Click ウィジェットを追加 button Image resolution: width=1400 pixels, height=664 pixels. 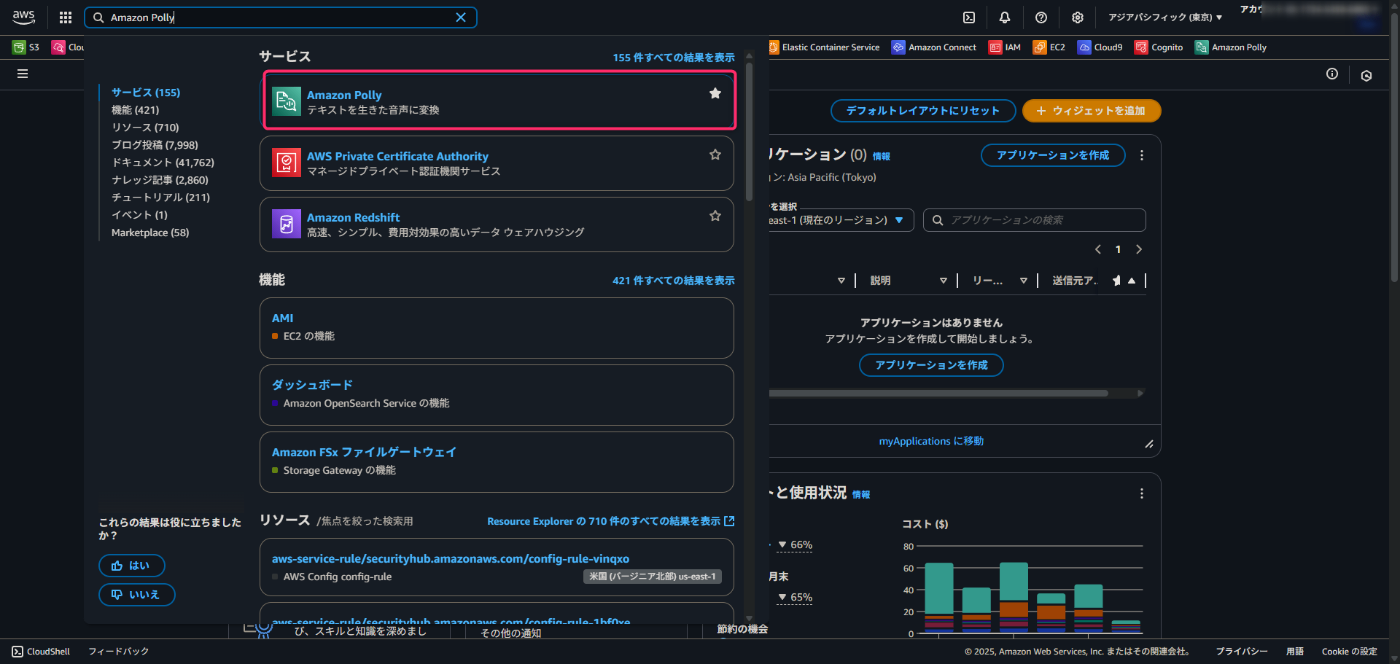[x=1091, y=111]
